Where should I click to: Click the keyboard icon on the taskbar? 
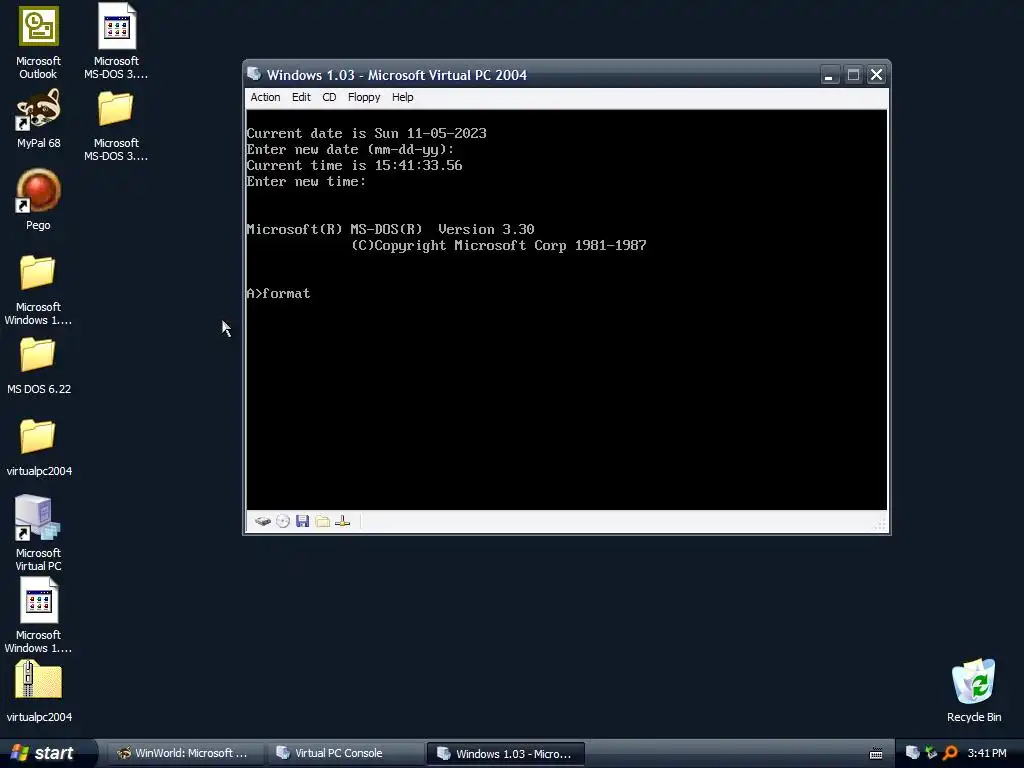[x=876, y=754]
